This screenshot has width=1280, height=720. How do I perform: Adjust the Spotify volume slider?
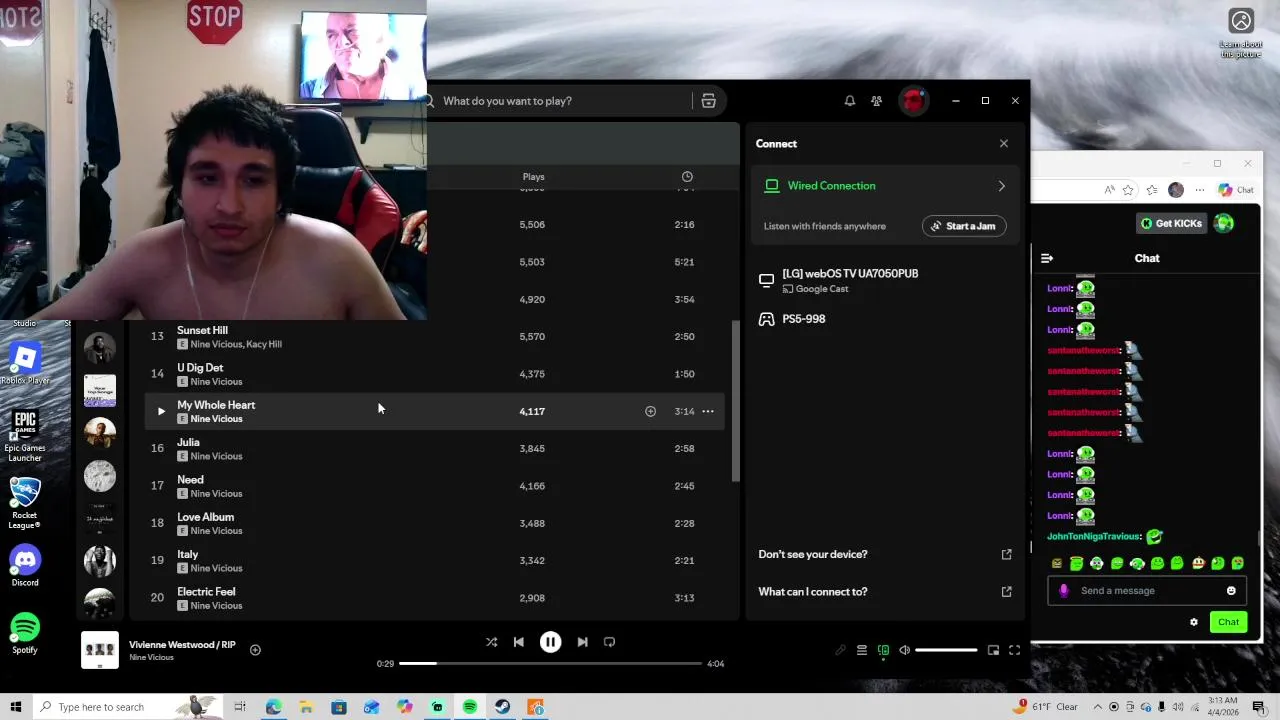946,650
